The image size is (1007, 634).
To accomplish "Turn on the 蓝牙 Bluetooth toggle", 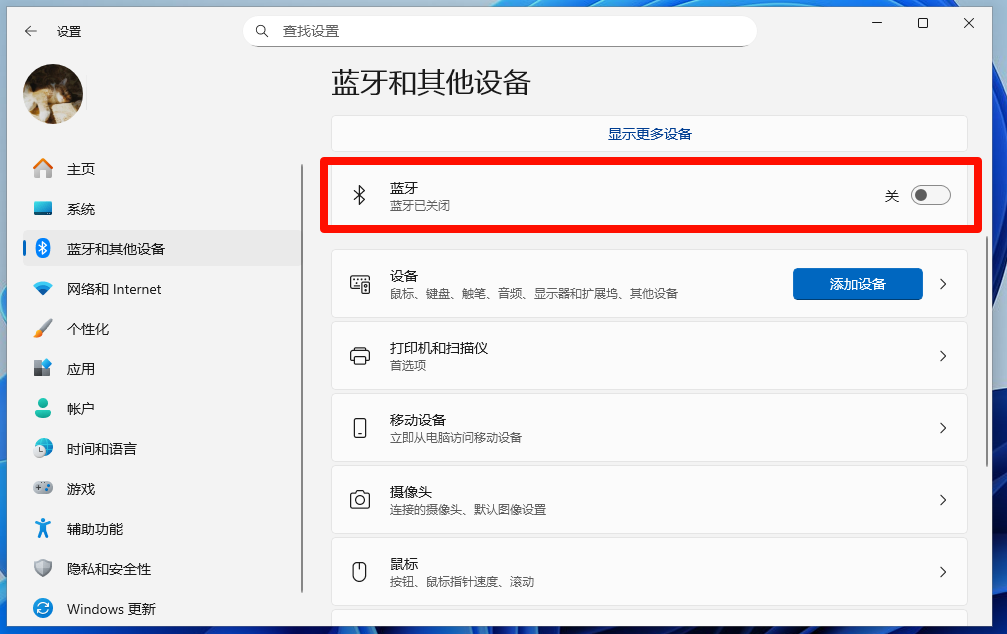I will [931, 195].
